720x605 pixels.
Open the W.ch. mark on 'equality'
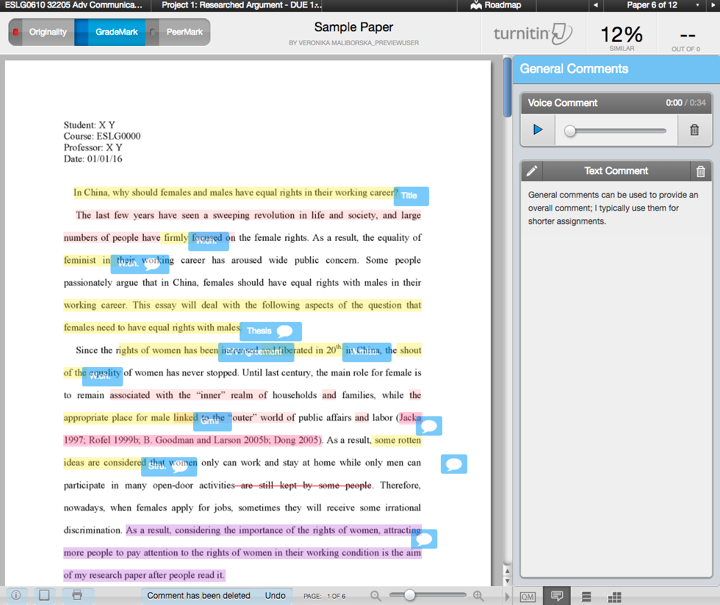[x=102, y=376]
